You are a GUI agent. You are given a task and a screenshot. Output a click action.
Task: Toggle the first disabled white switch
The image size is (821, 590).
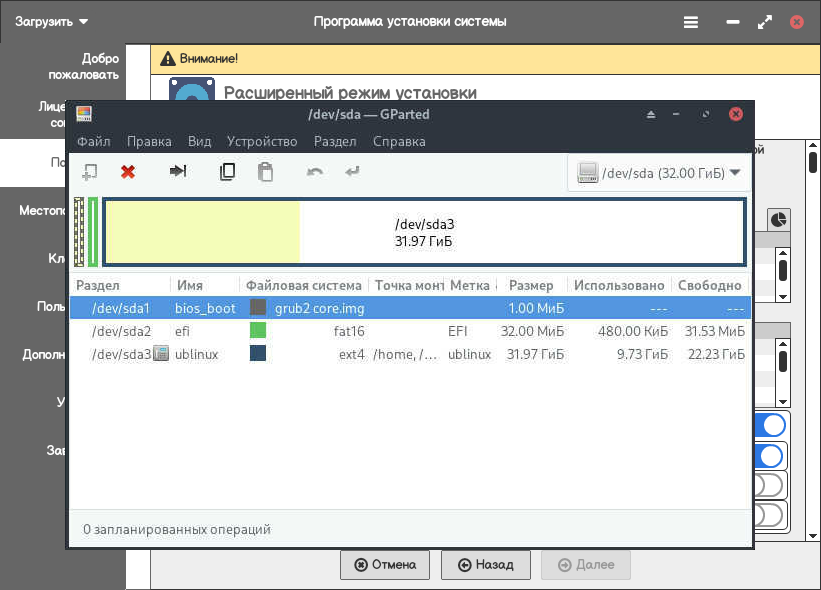(x=770, y=485)
